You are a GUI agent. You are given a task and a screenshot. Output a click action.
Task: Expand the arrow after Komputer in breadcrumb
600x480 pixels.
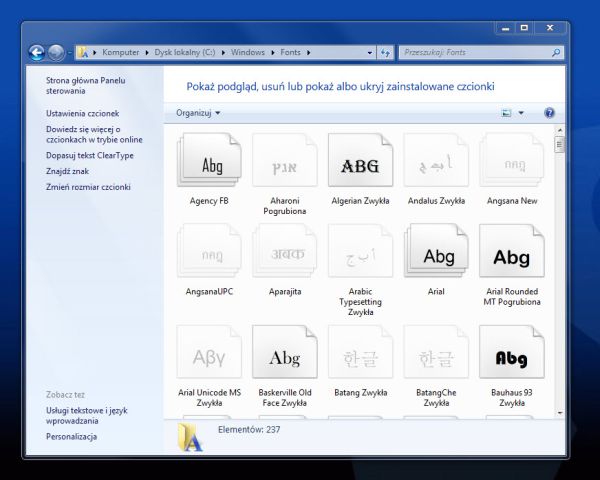[147, 52]
